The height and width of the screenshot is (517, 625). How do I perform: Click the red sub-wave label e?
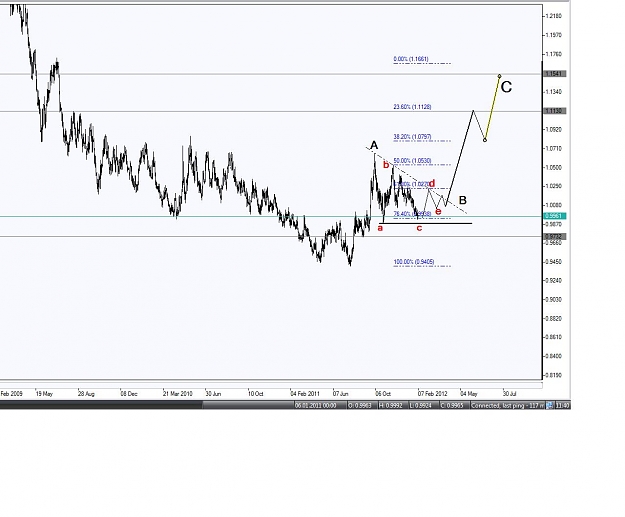point(438,211)
